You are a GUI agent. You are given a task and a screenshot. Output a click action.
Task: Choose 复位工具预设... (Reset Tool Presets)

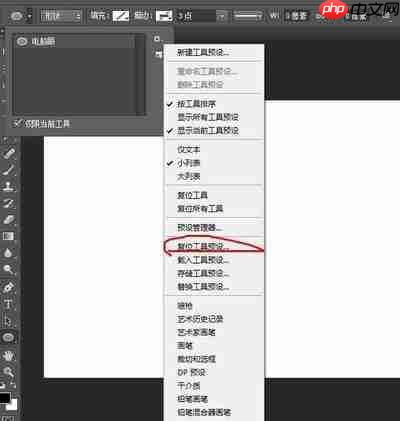tap(214, 247)
